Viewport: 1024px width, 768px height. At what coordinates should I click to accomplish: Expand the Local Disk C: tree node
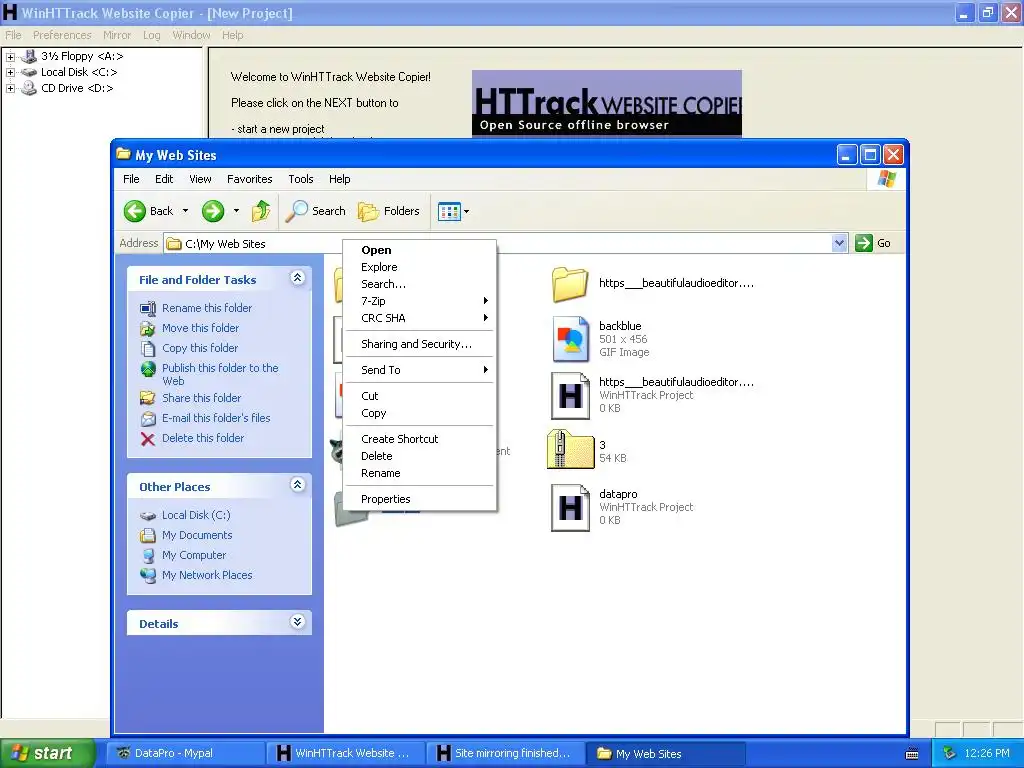[x=10, y=72]
